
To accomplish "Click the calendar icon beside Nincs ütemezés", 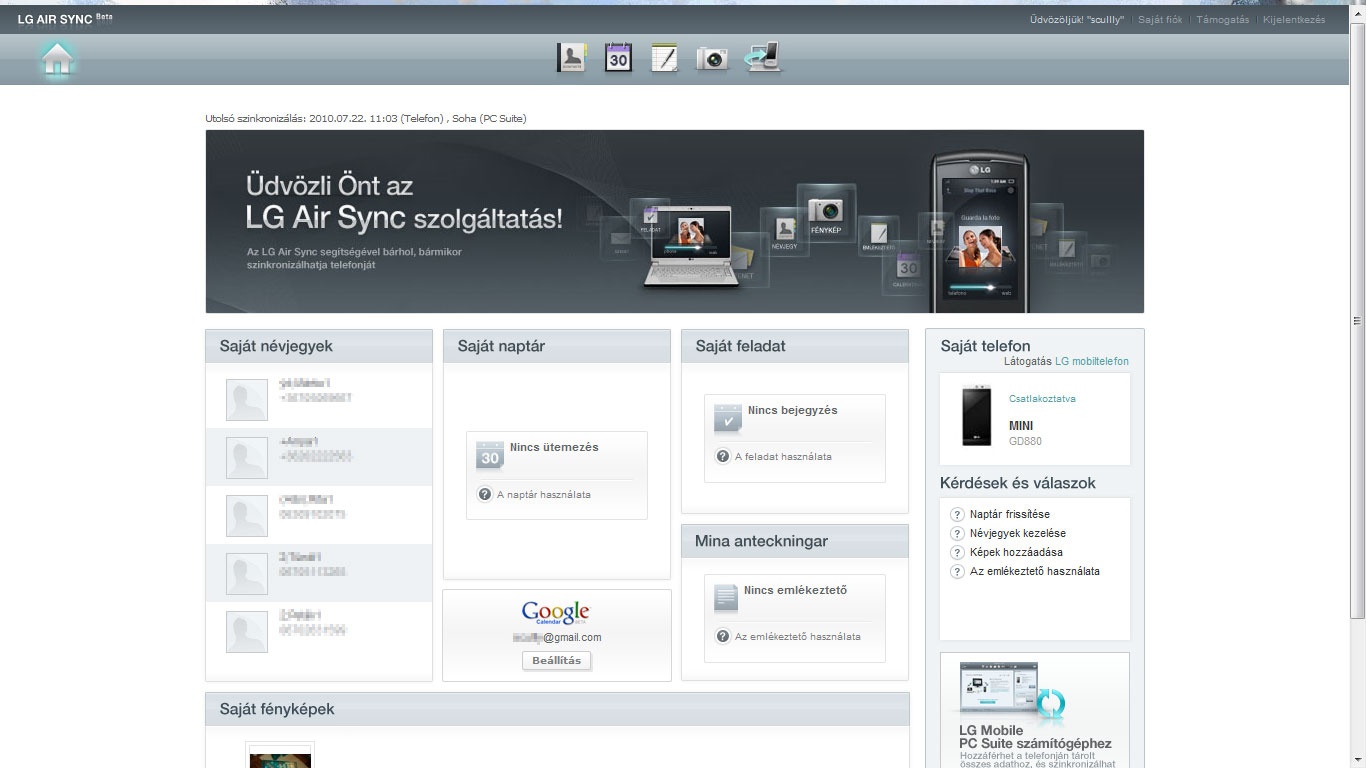I will 489,455.
